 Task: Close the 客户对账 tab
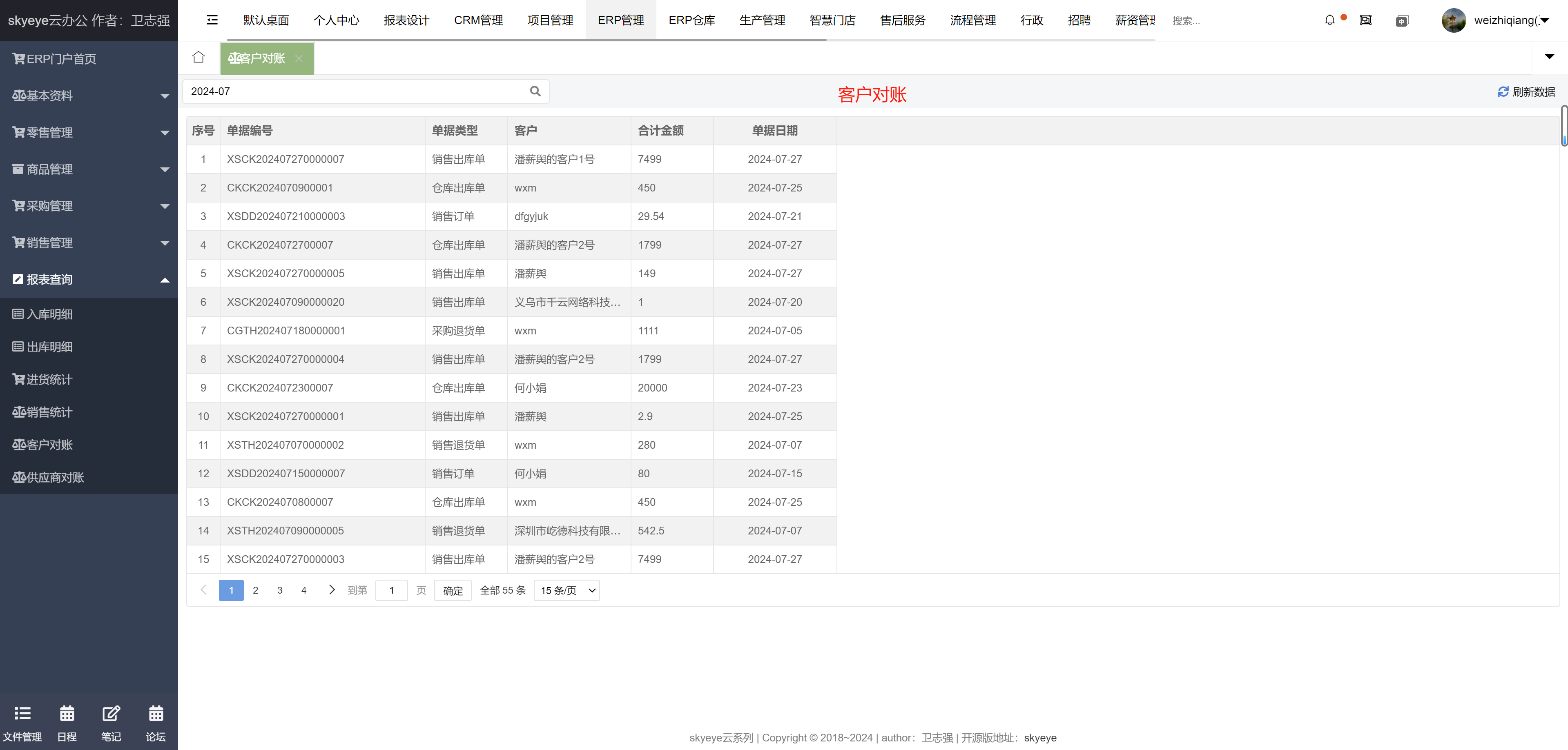coord(299,58)
